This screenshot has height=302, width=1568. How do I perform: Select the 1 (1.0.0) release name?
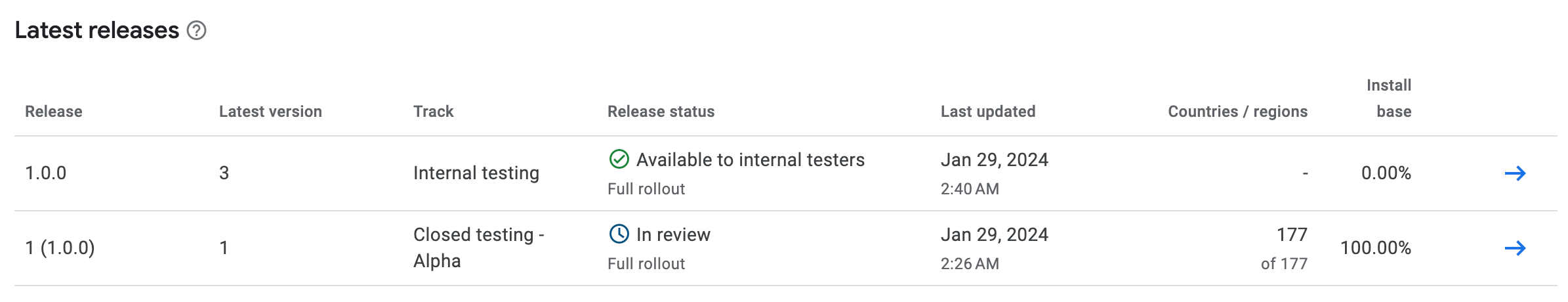[60, 248]
